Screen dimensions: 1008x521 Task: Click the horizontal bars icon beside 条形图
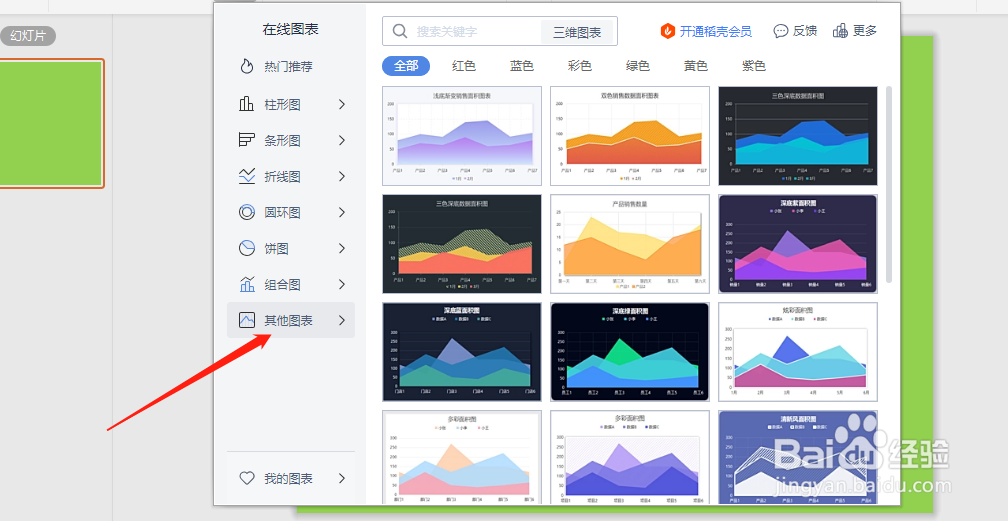(247, 140)
